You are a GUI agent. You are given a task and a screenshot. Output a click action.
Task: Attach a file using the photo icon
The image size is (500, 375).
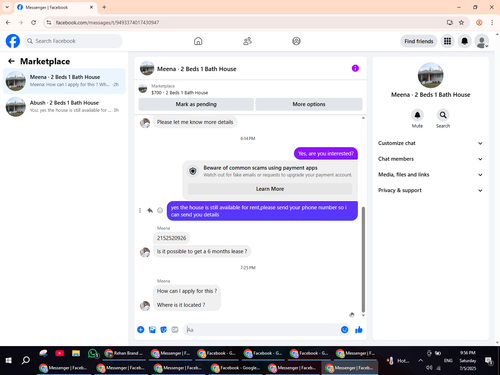(152, 330)
